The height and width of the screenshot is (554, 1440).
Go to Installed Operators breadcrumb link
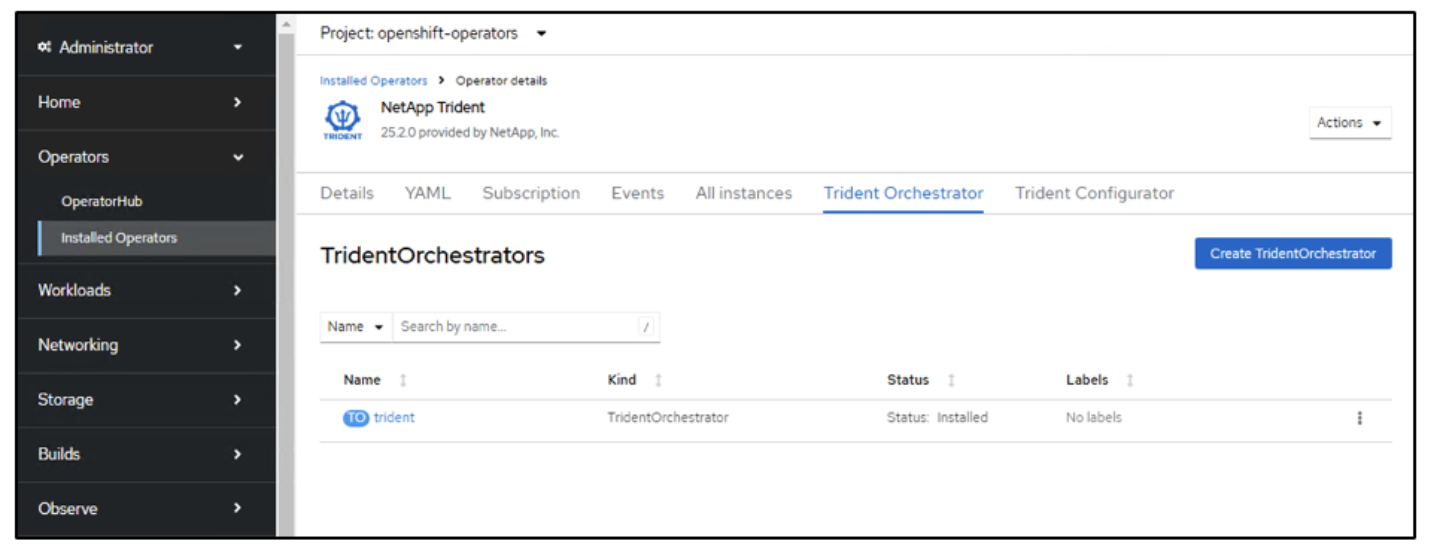point(373,81)
